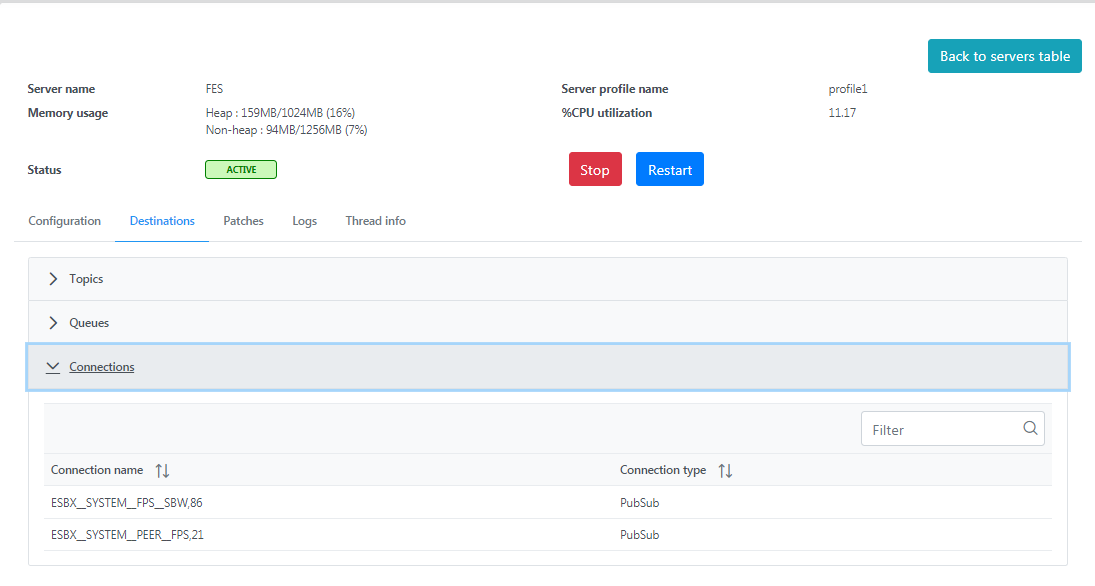This screenshot has width=1095, height=586.
Task: Click the Connections header link text
Action: pos(101,367)
